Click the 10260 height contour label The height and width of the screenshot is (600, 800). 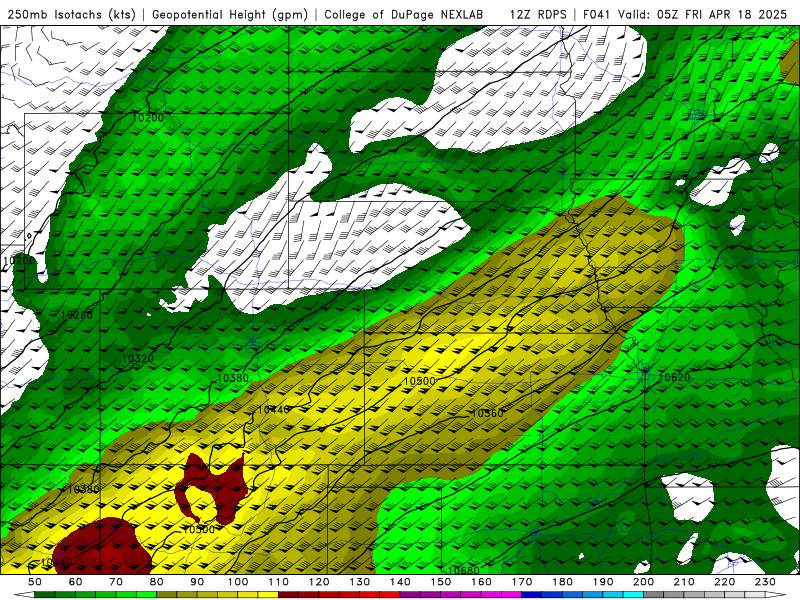(77, 315)
